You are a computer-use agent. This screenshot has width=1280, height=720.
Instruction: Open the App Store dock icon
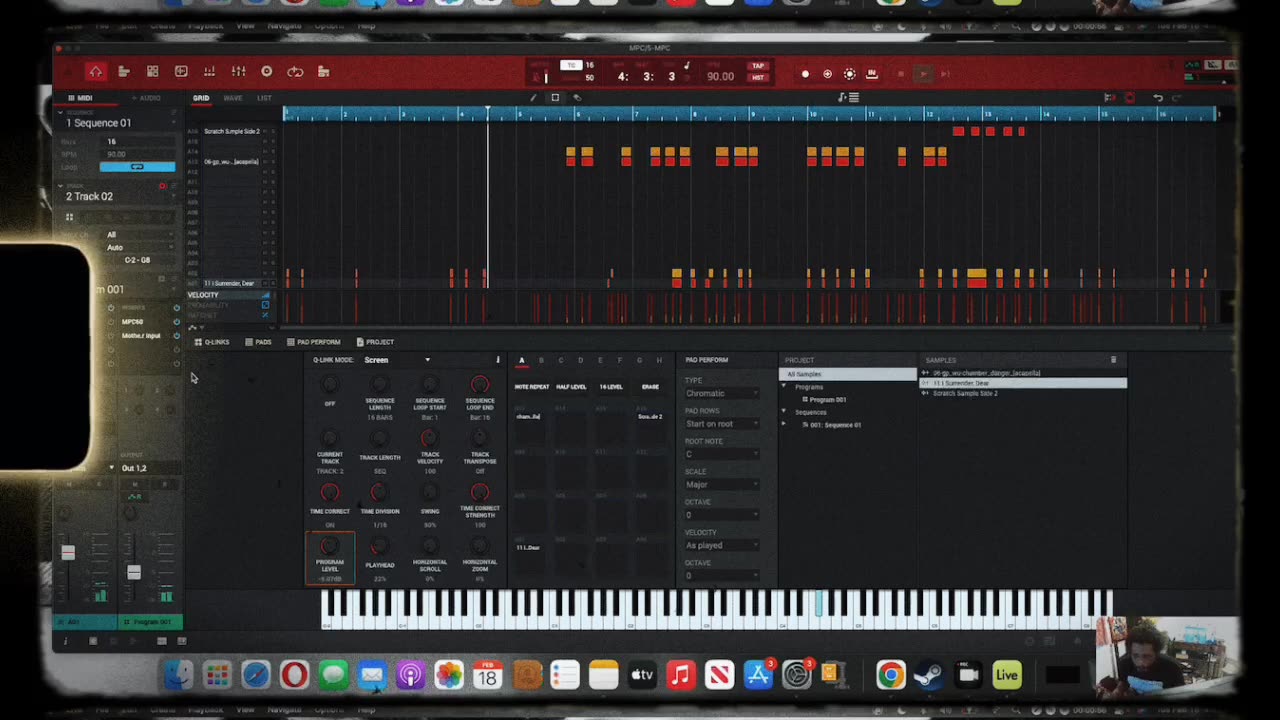[x=759, y=675]
